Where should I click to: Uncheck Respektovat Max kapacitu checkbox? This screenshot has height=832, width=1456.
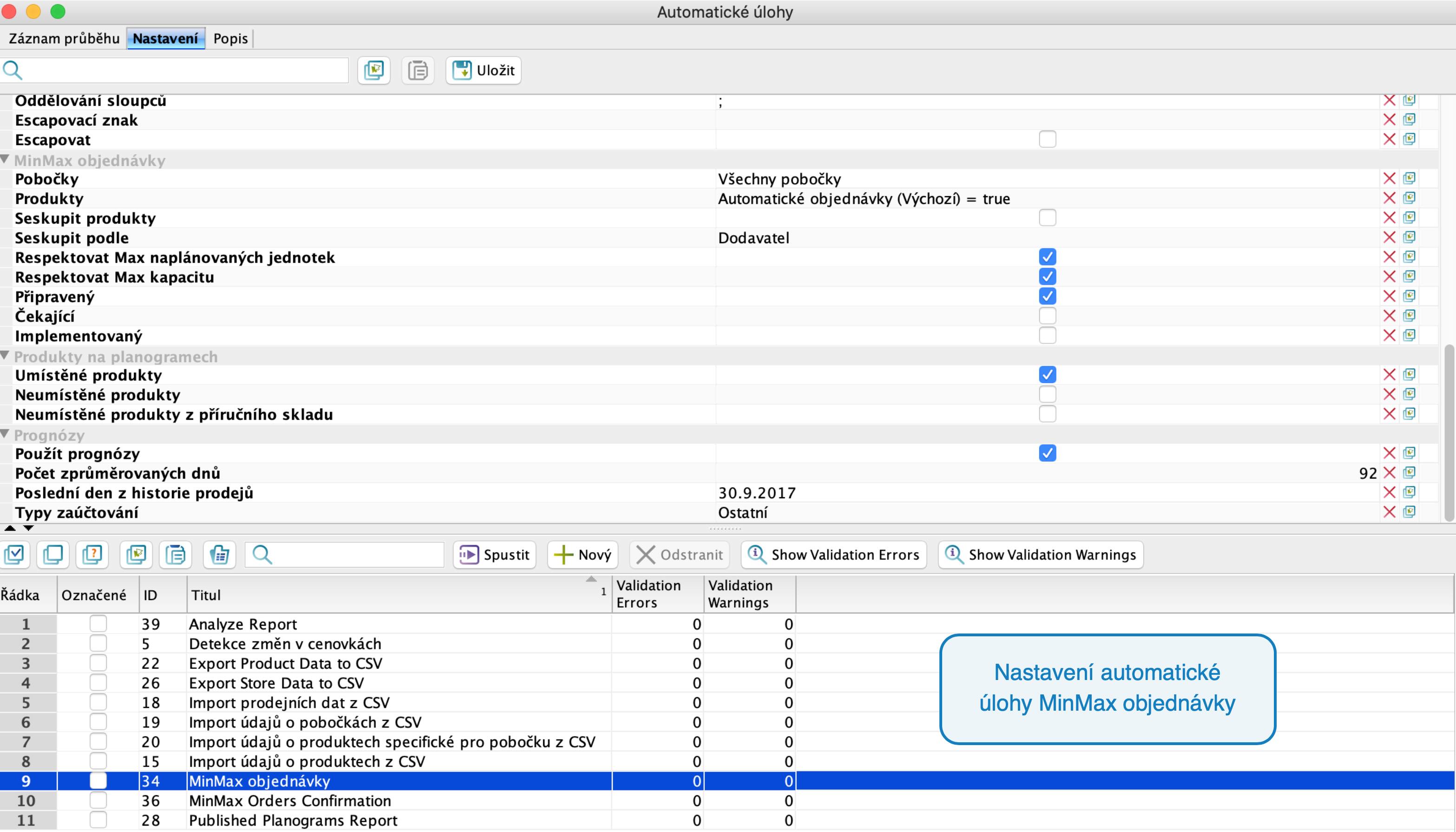click(x=1047, y=277)
